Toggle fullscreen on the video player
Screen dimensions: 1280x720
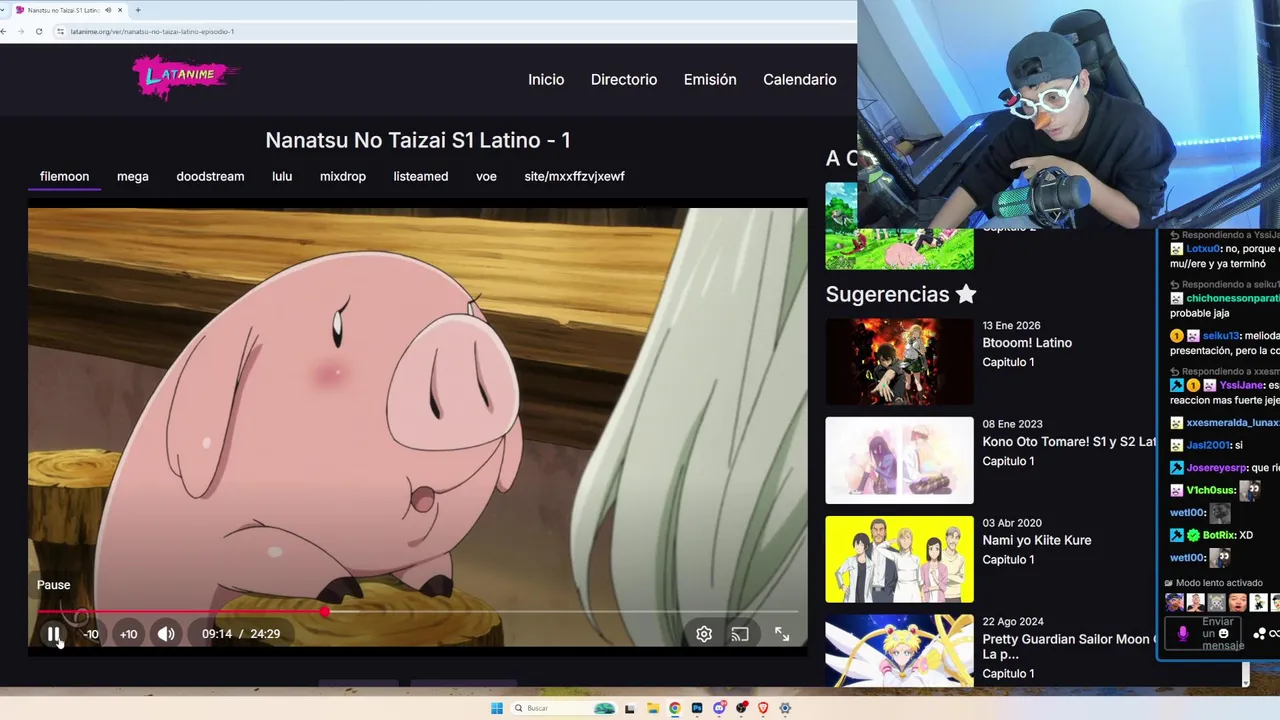point(782,634)
